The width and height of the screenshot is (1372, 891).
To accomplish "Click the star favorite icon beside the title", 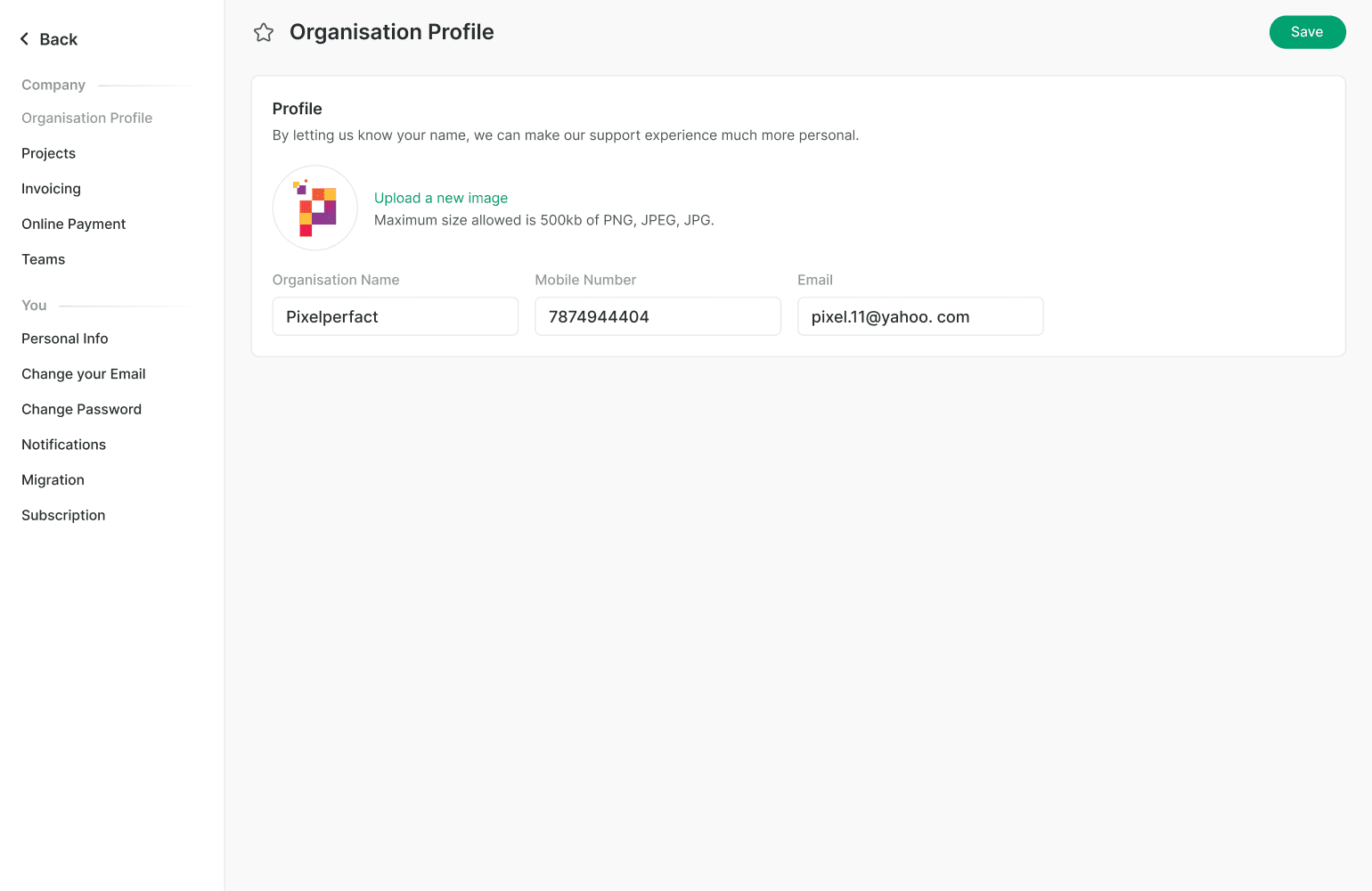I will coord(264,33).
